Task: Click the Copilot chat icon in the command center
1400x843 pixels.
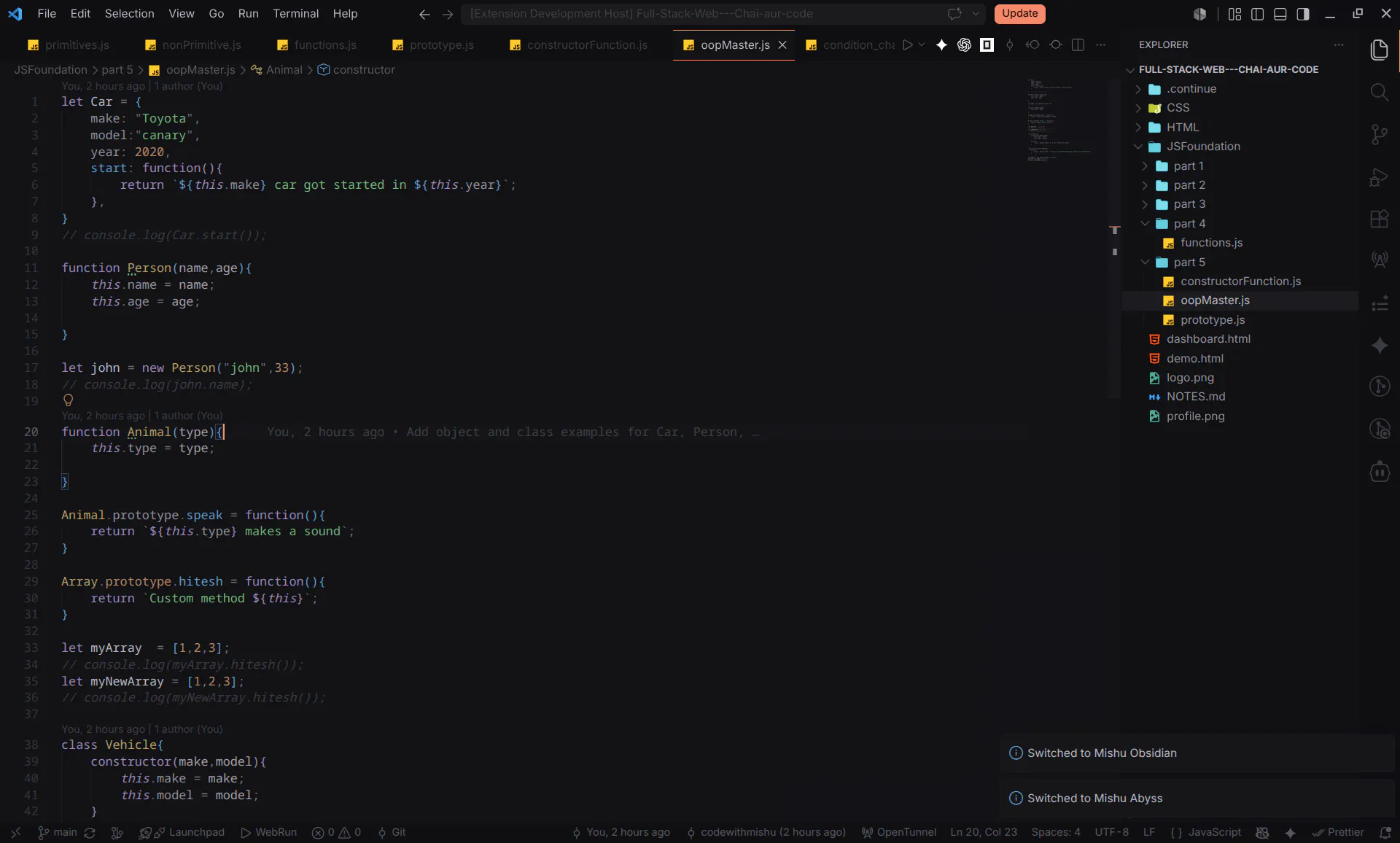Action: (x=954, y=14)
